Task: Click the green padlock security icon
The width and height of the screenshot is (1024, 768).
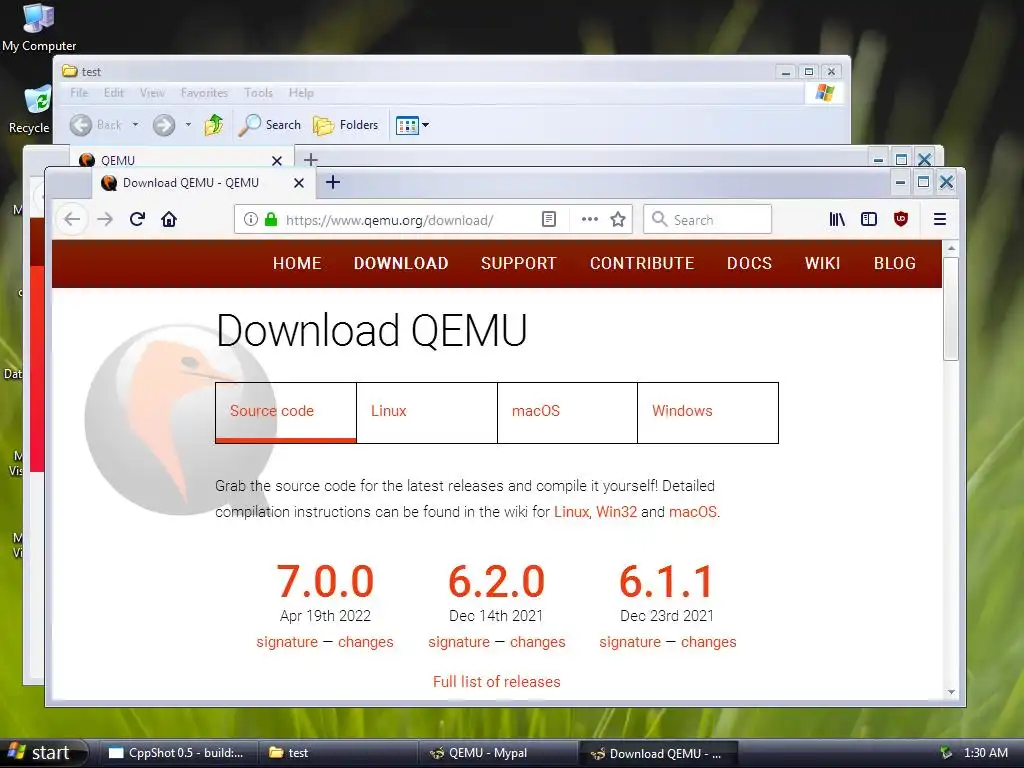Action: [271, 219]
